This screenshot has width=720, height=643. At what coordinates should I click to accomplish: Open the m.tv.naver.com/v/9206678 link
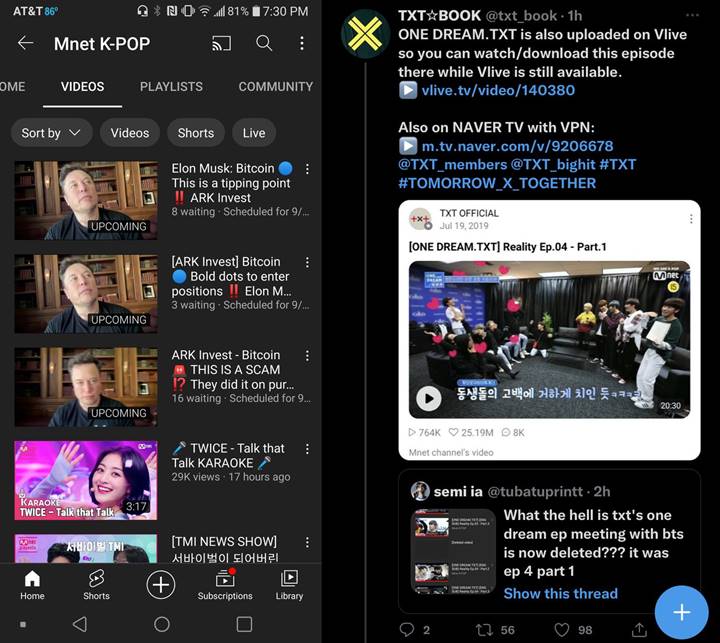518,146
